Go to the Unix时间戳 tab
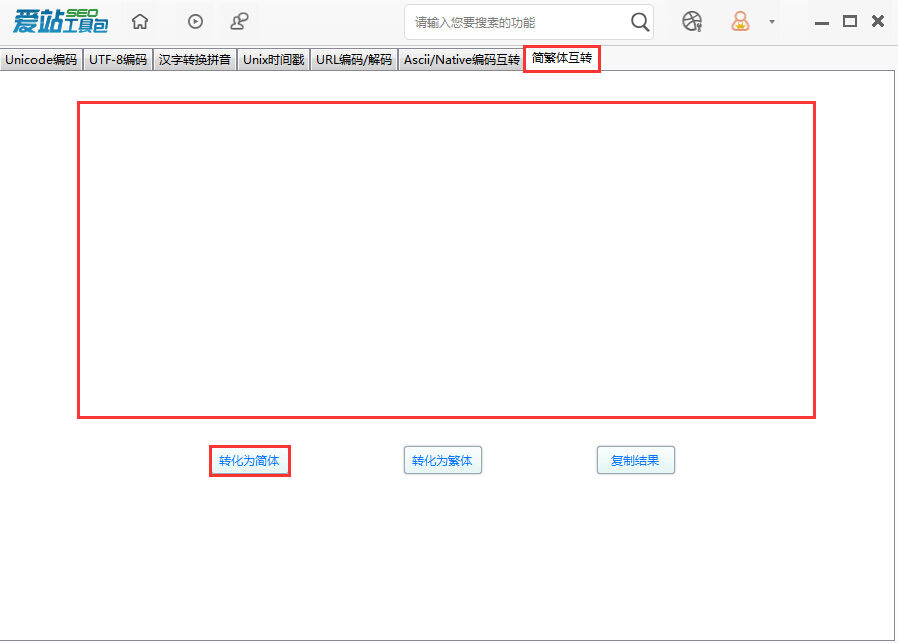Viewport: 898px width, 643px height. coord(273,60)
